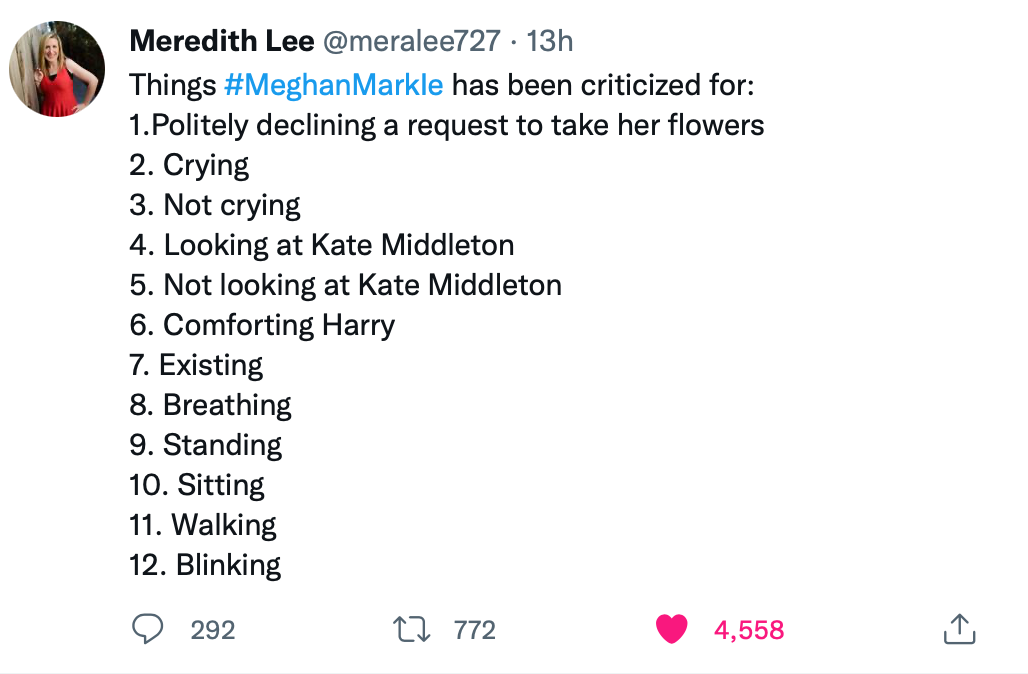Open tweet via 'Politely declining' line

click(x=446, y=125)
